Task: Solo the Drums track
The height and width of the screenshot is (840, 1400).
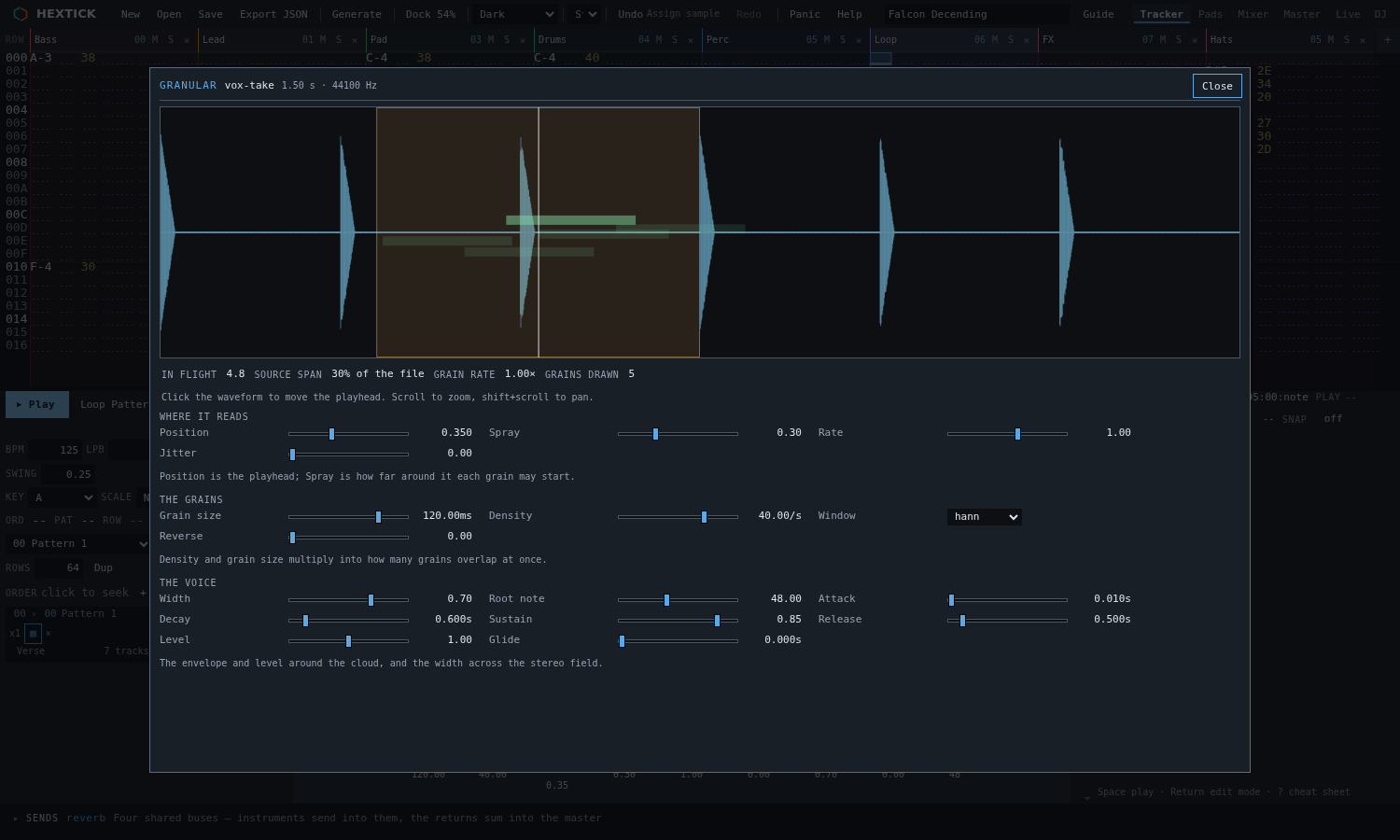Action: click(675, 40)
